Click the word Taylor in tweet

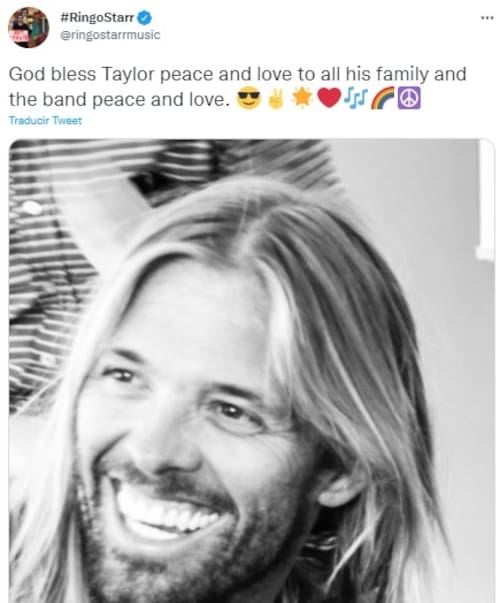pyautogui.click(x=128, y=75)
